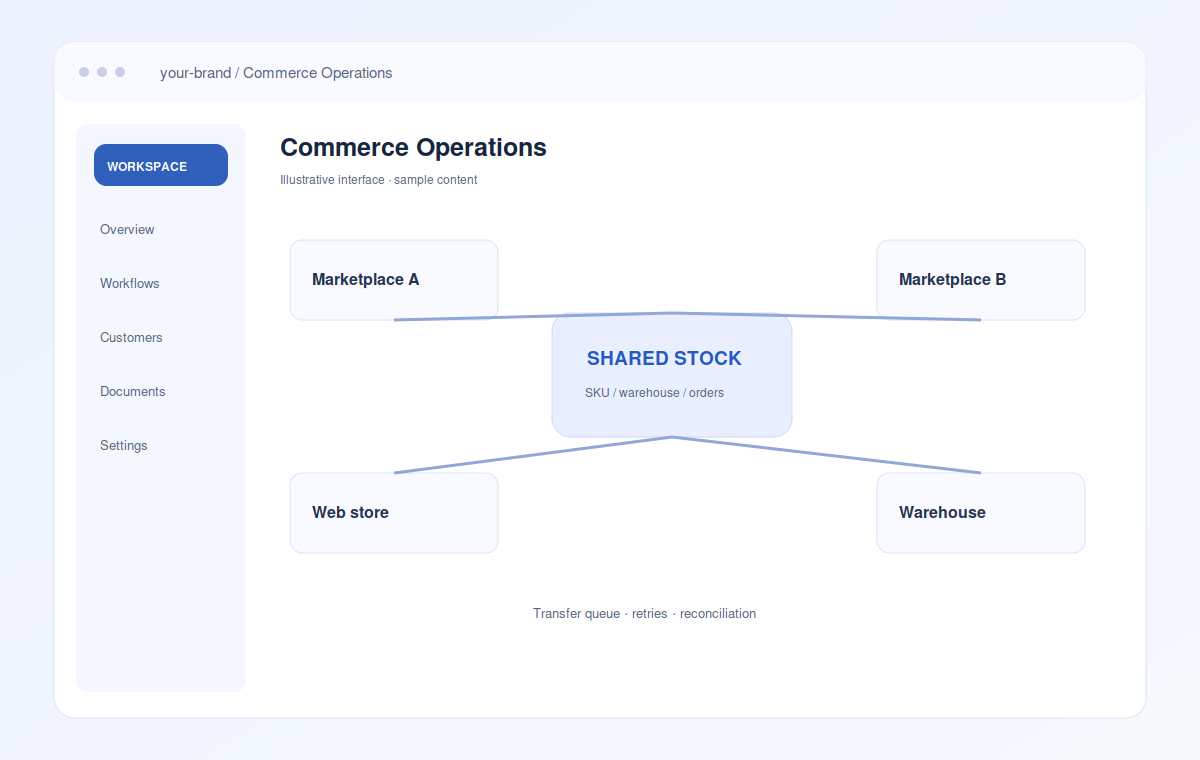
Task: Click the Web store card
Action: click(x=394, y=513)
